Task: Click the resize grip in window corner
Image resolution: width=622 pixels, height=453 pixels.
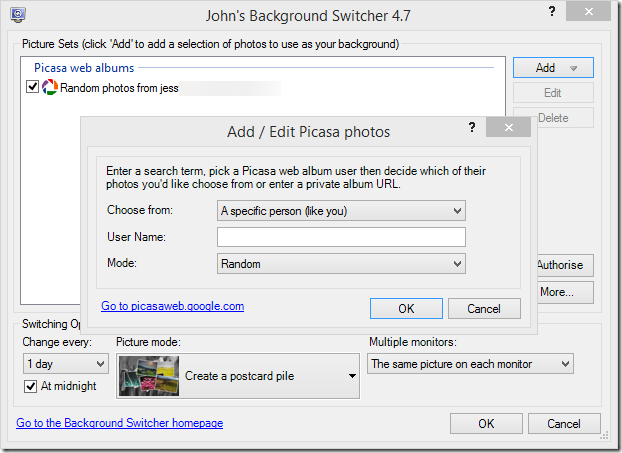Action: (604, 436)
